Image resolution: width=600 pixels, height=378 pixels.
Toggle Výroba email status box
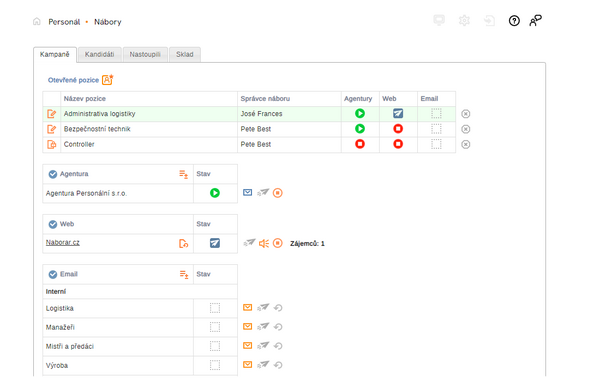click(x=215, y=365)
